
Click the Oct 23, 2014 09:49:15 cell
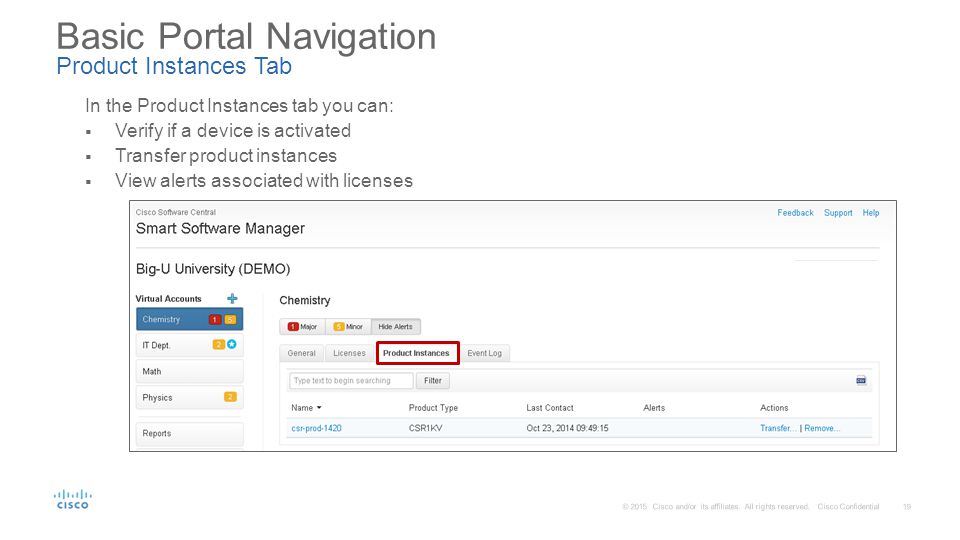568,428
